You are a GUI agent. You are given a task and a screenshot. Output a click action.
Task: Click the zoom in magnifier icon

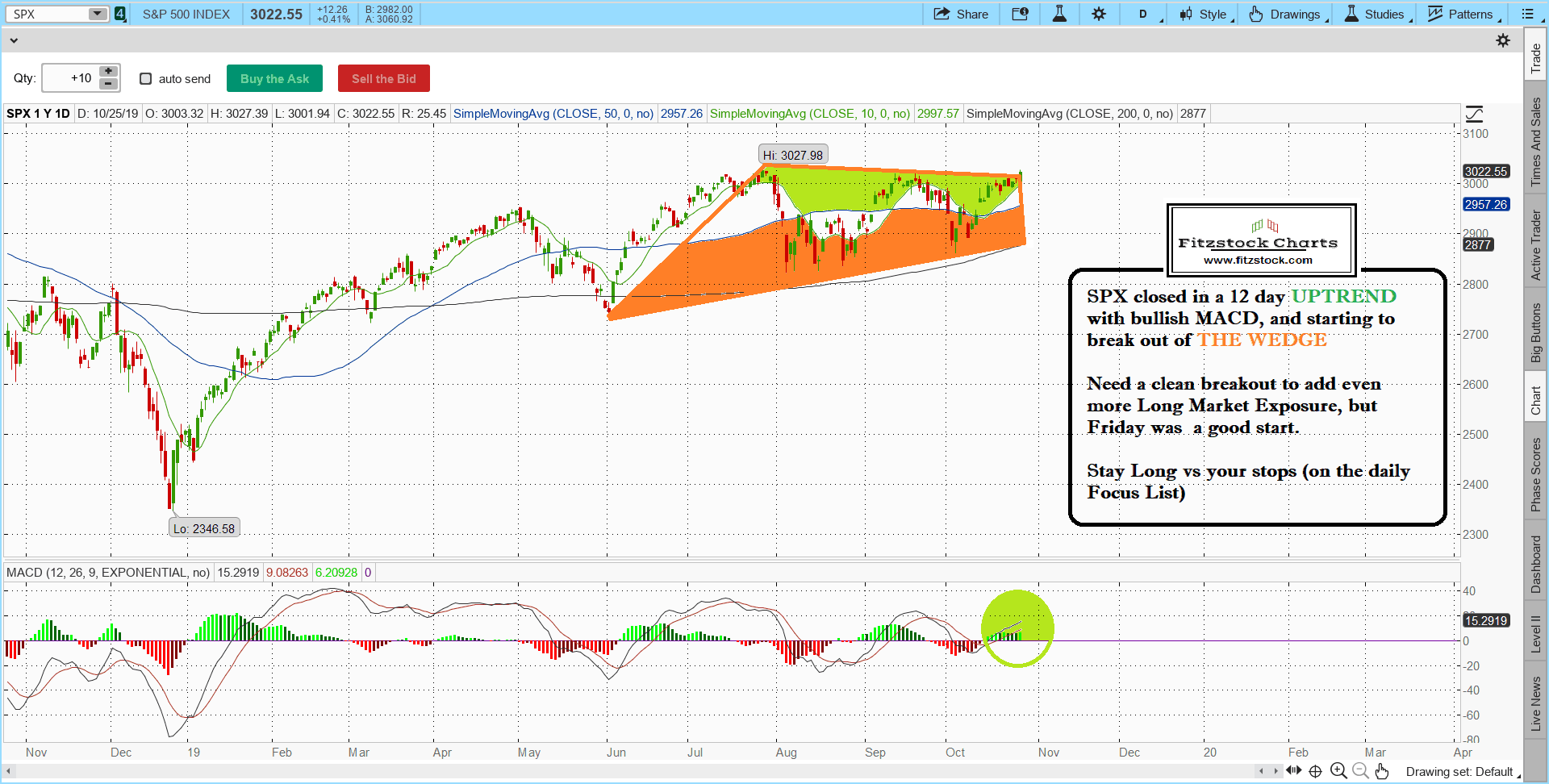click(1338, 771)
